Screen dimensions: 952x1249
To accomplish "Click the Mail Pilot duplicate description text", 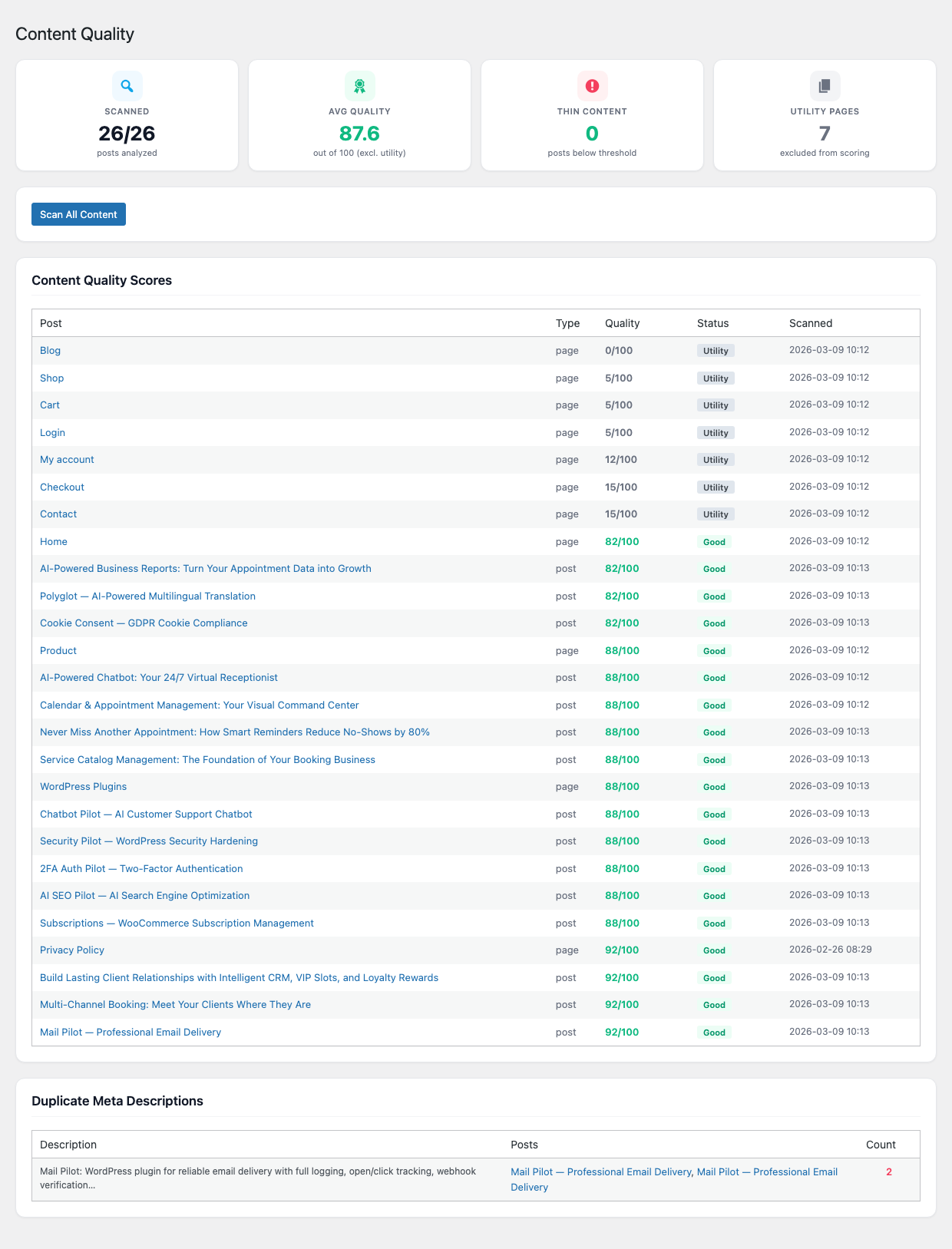I will pyautogui.click(x=258, y=1178).
